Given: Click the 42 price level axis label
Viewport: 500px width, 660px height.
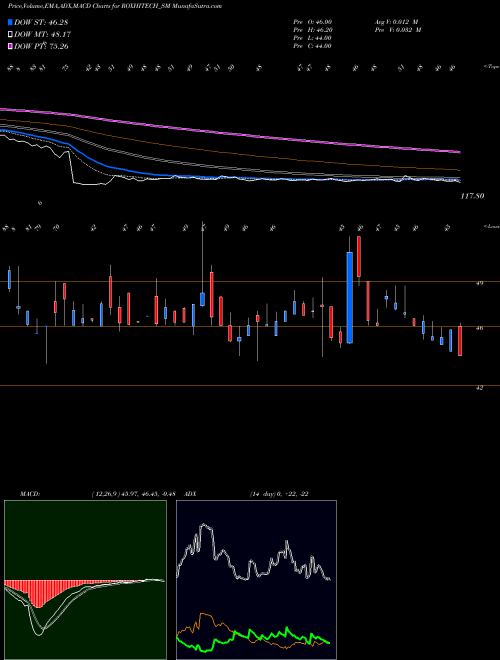Looking at the screenshot, I should click(479, 388).
